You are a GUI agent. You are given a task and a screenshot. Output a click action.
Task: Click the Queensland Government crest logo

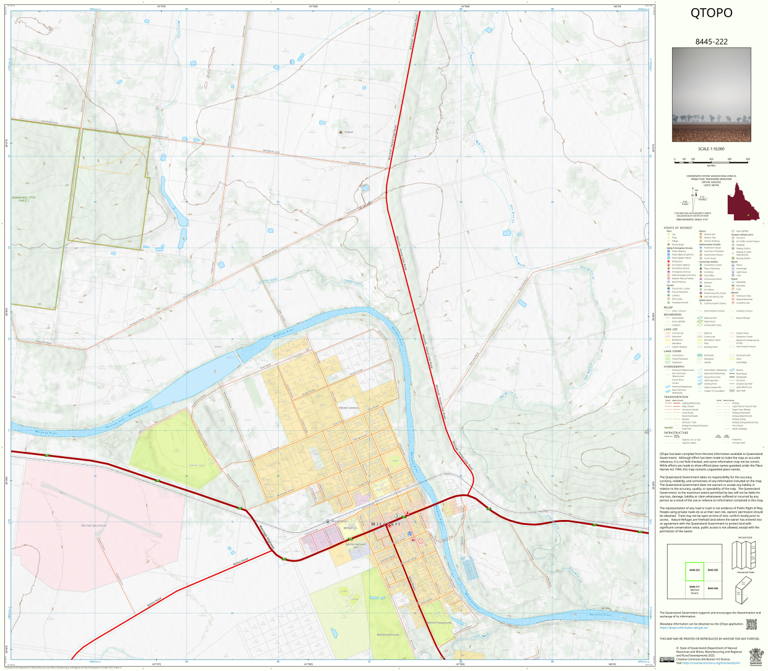pyautogui.click(x=756, y=656)
